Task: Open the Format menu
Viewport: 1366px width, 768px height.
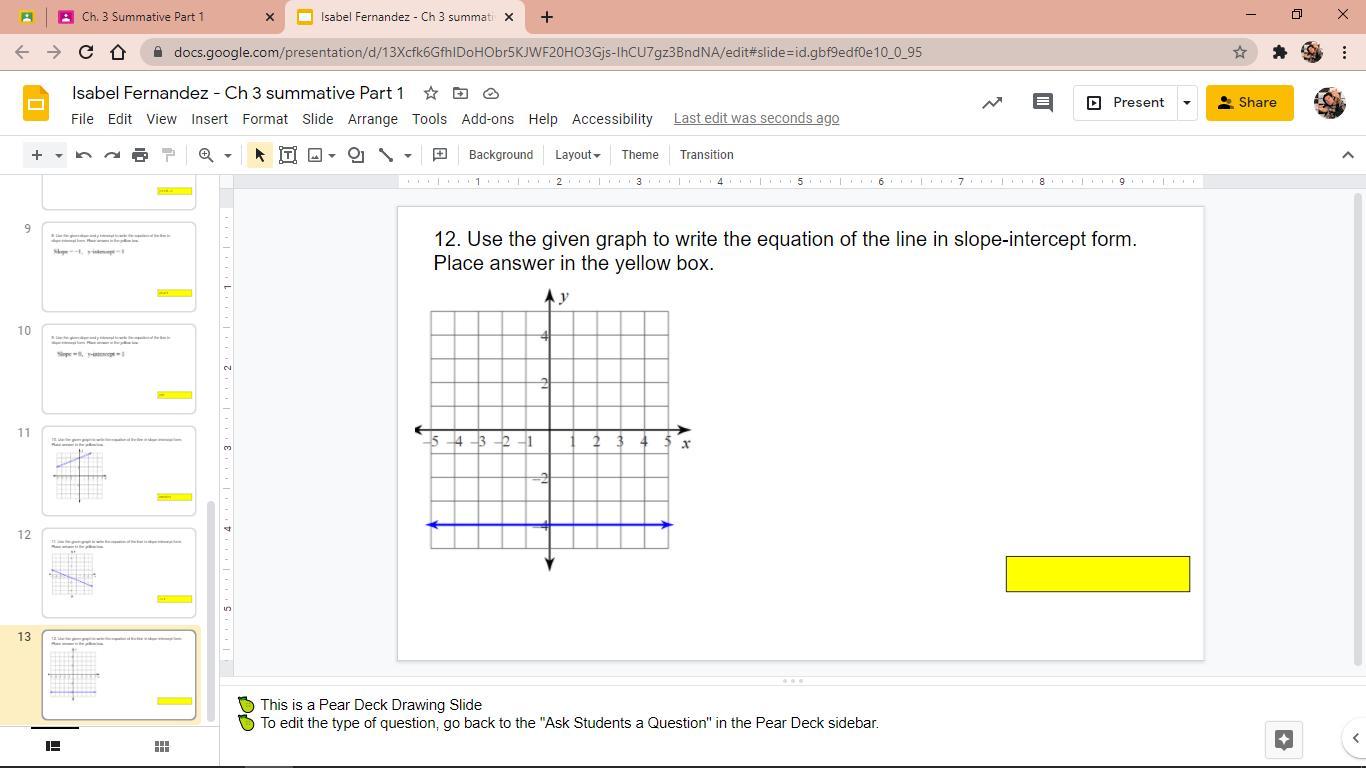Action: click(265, 119)
